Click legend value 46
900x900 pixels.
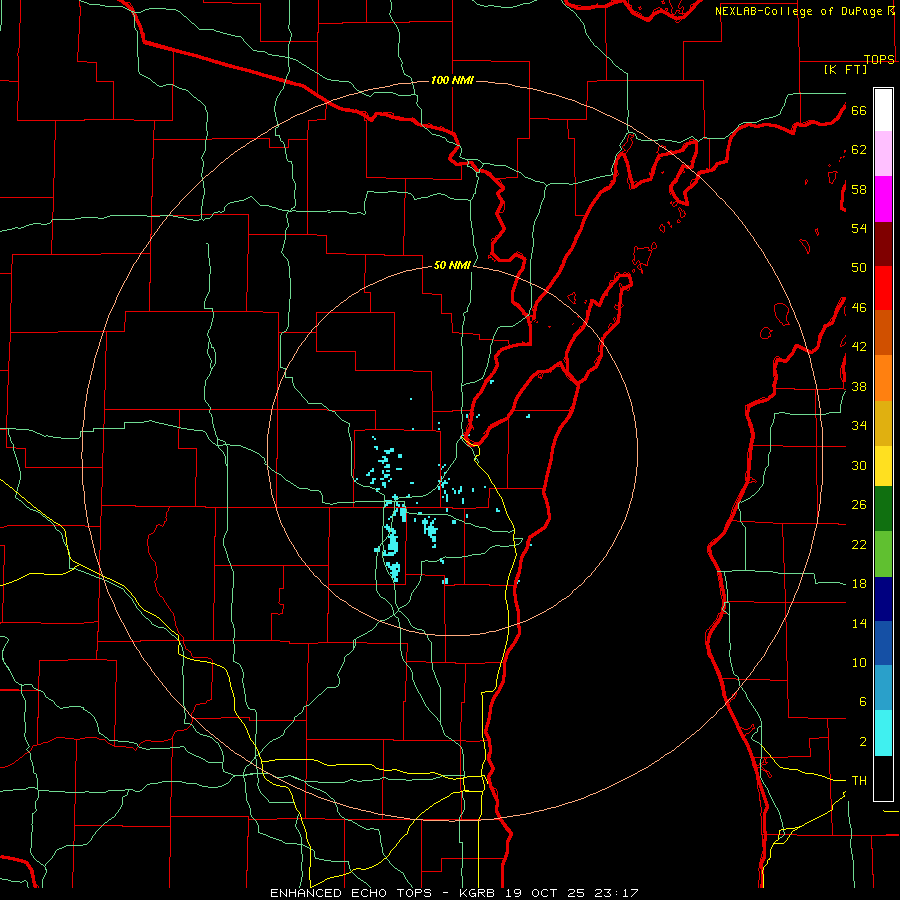pyautogui.click(x=859, y=308)
